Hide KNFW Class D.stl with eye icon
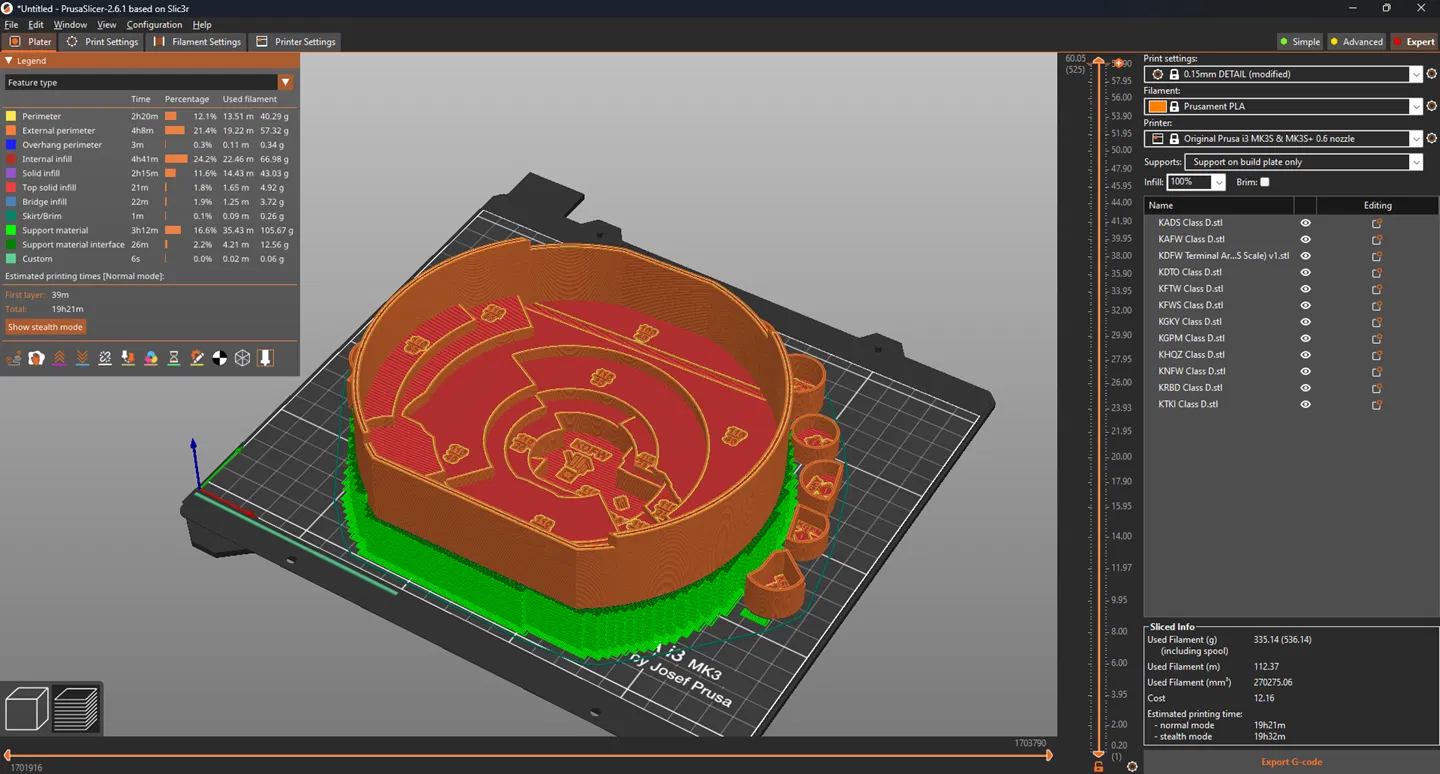 [1305, 371]
